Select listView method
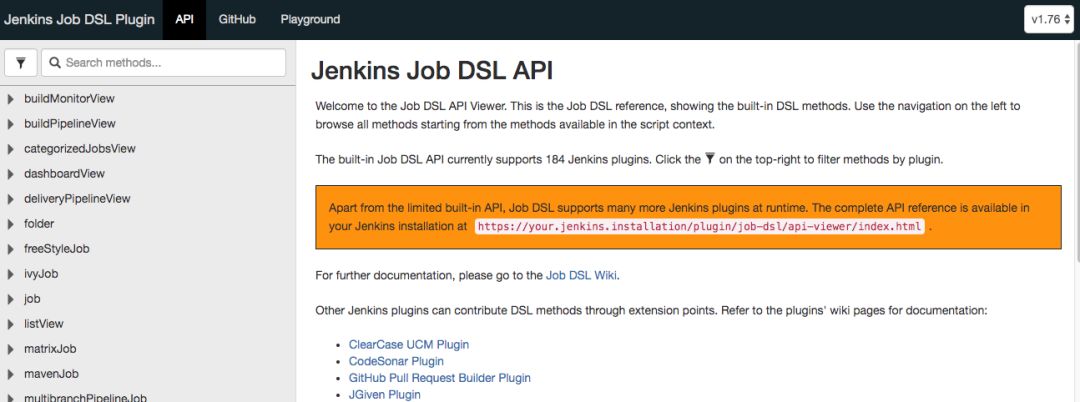Image resolution: width=1080 pixels, height=402 pixels. click(43, 324)
